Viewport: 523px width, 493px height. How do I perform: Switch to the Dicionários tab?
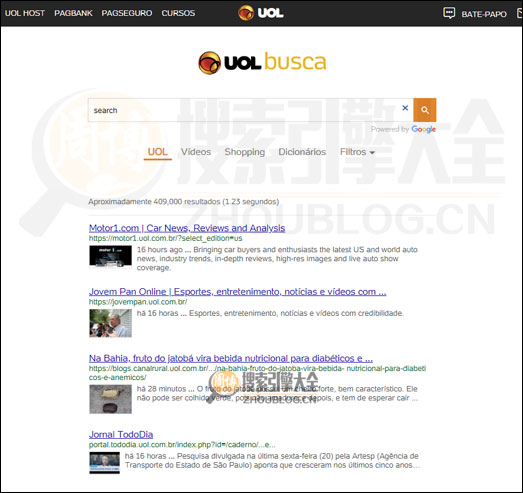302,152
